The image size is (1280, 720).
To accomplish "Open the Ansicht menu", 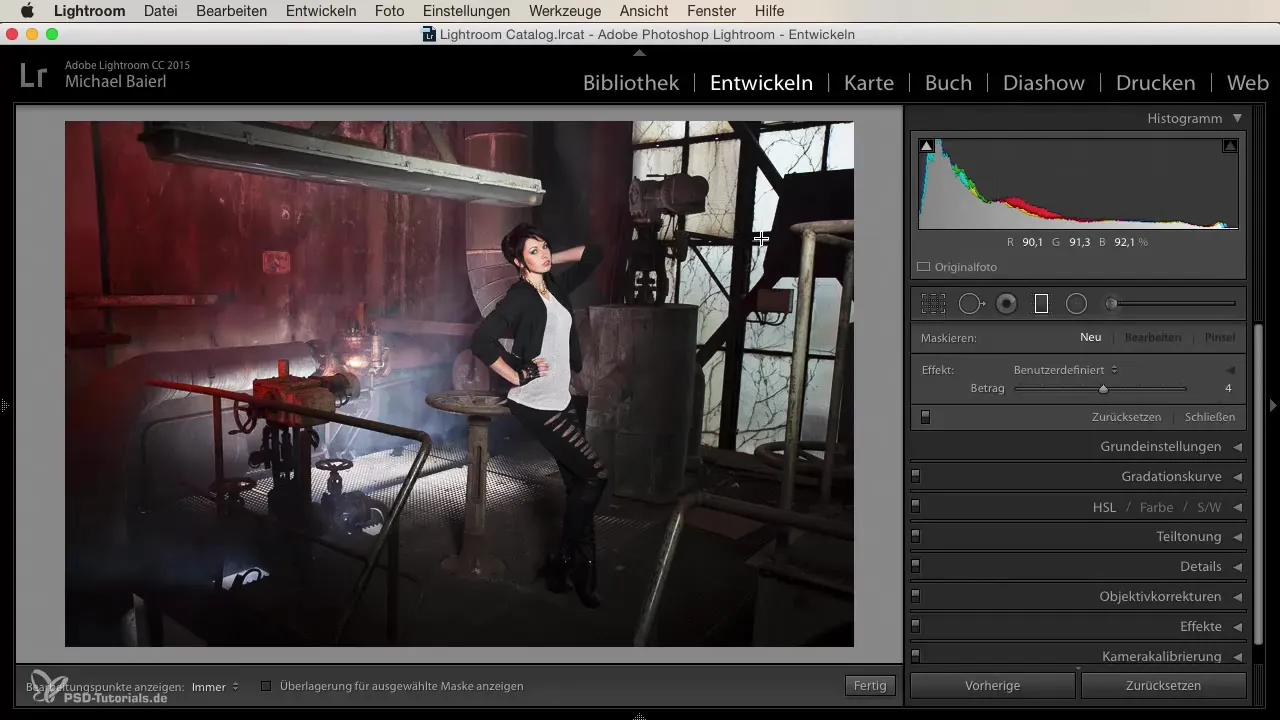I will click(645, 11).
